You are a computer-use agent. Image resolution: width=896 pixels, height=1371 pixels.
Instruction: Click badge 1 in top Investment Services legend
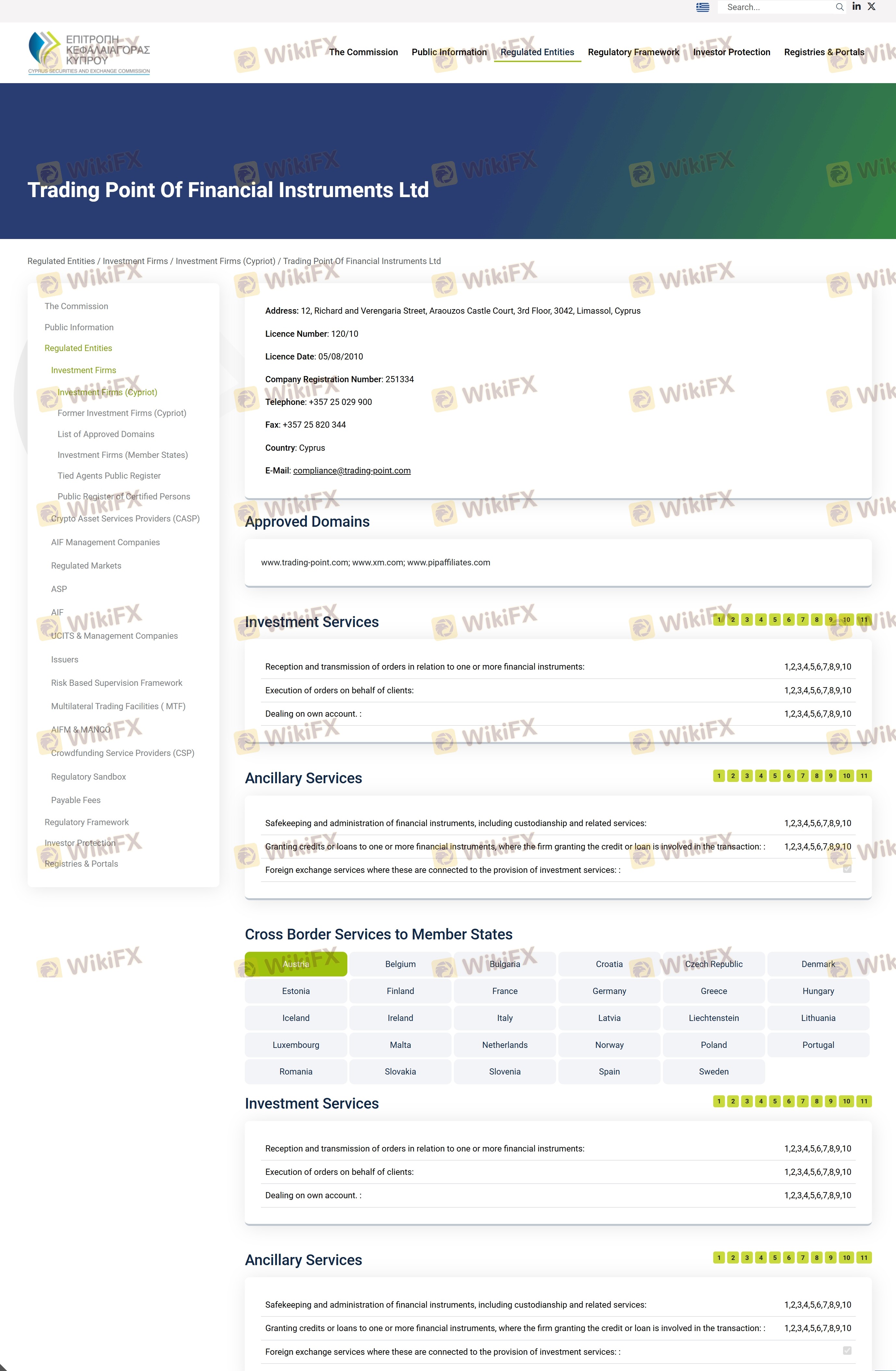click(x=719, y=620)
